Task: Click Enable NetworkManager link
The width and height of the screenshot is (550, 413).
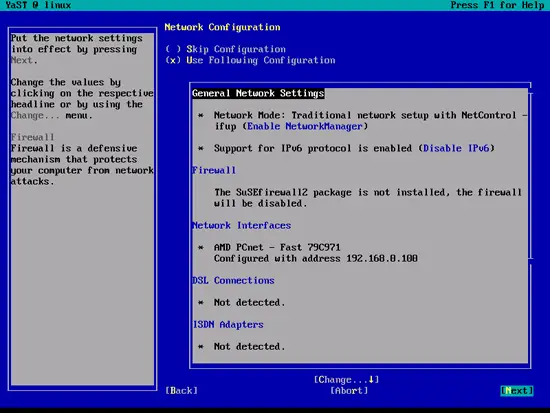Action: (305, 126)
